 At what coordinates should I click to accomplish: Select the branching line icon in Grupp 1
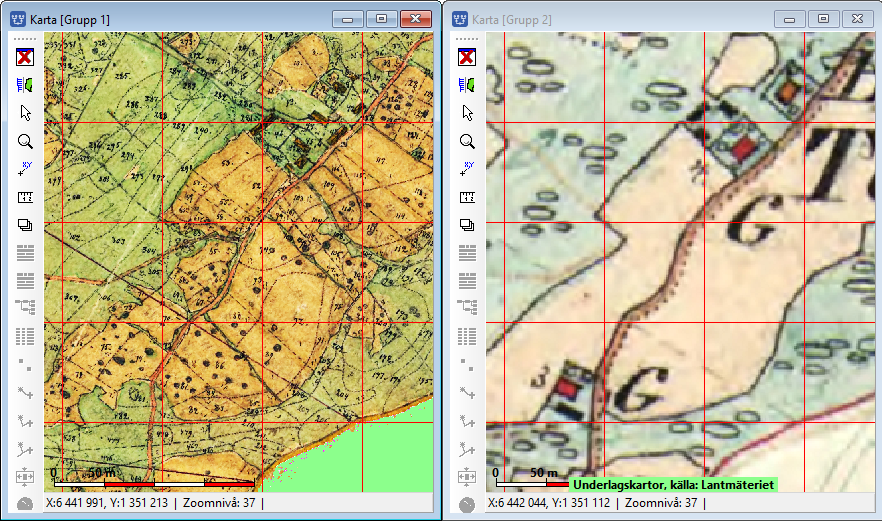[25, 449]
